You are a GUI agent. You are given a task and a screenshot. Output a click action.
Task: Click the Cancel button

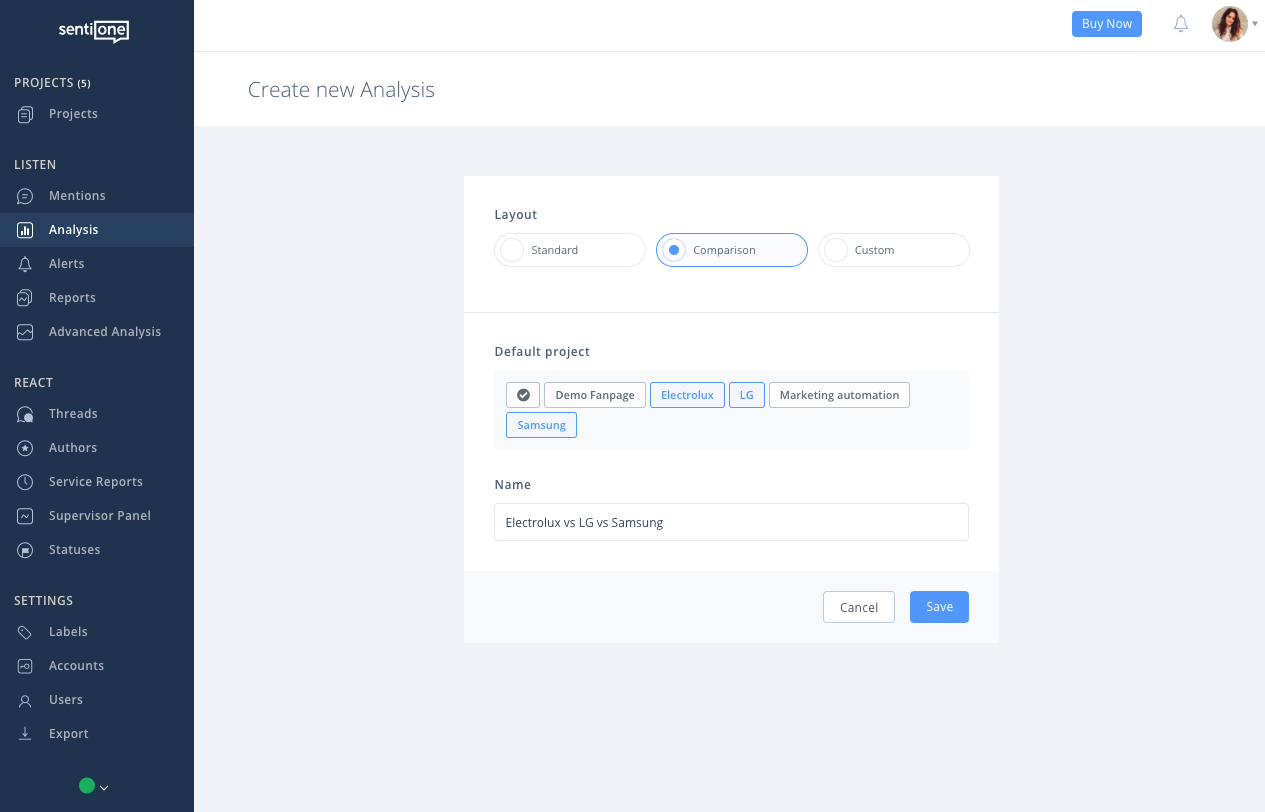click(858, 607)
